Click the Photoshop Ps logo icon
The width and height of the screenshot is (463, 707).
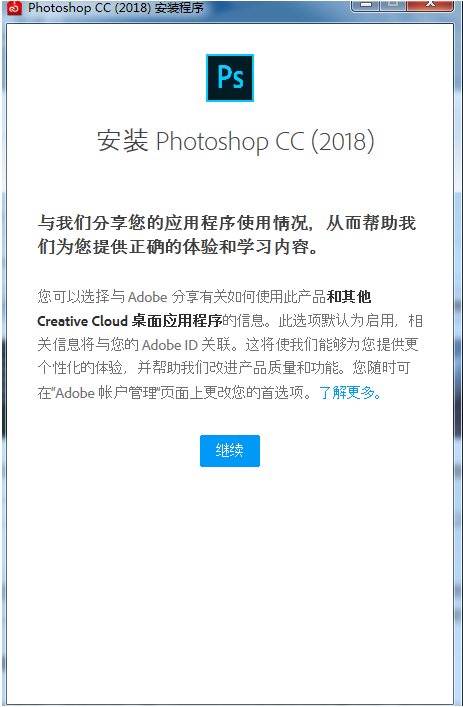pos(230,78)
